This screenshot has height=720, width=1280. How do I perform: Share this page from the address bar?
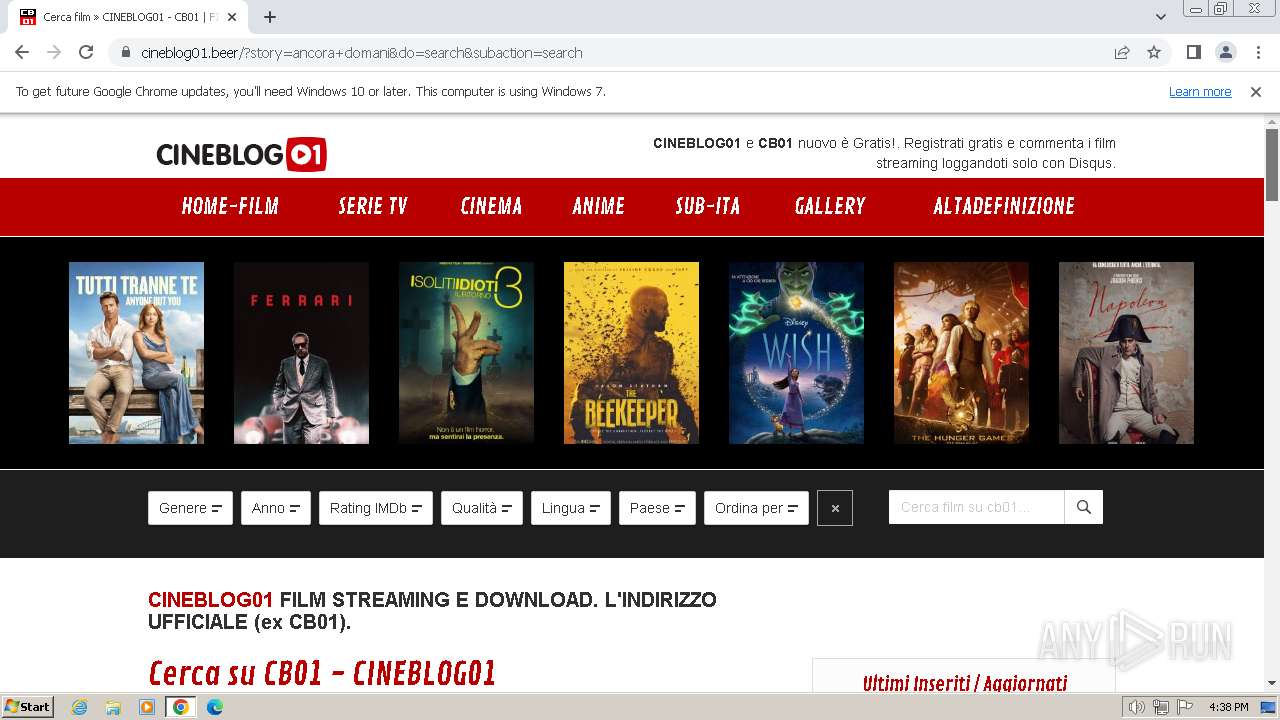(x=1122, y=52)
